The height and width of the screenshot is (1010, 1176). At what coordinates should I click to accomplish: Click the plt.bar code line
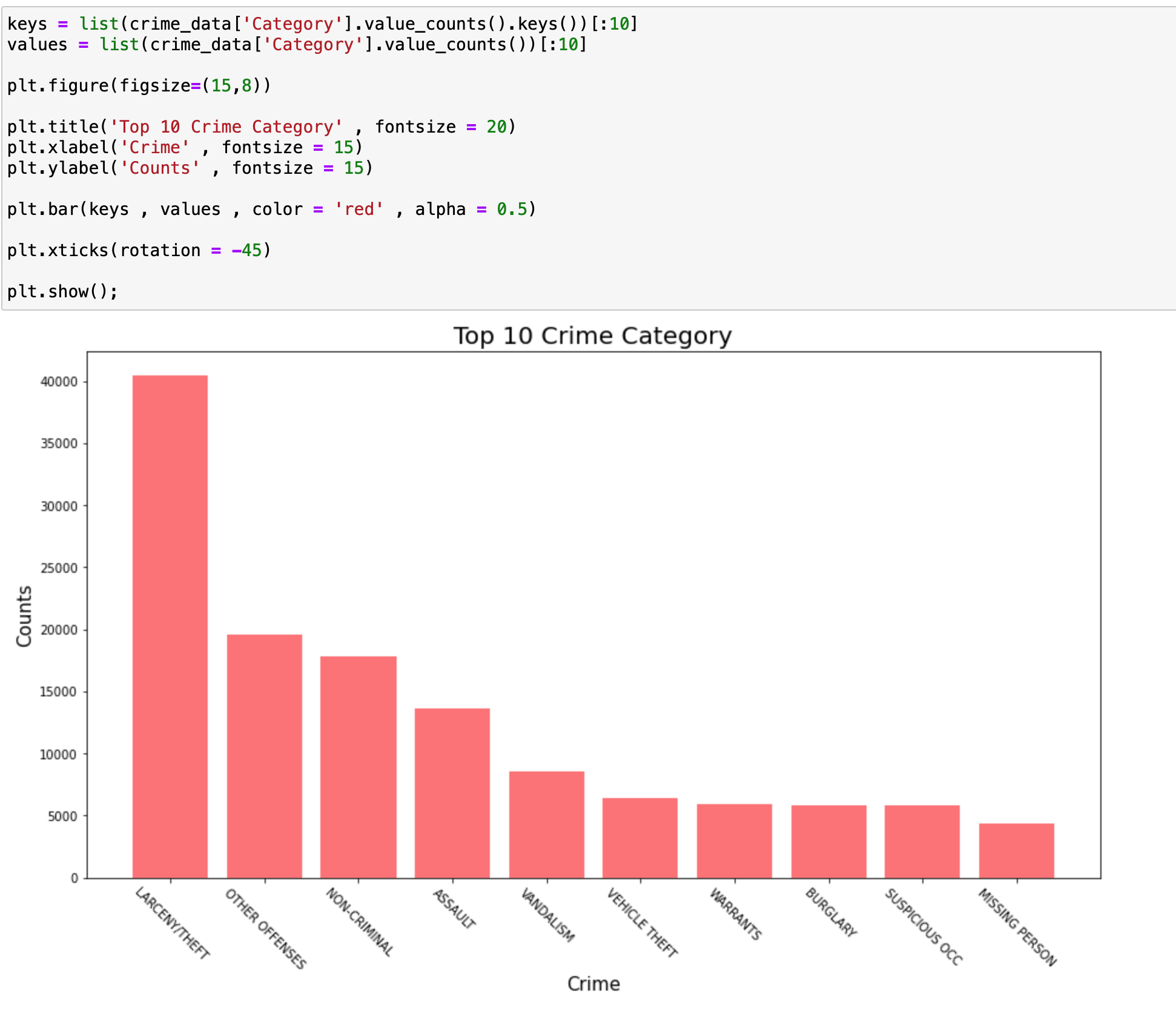(x=271, y=210)
